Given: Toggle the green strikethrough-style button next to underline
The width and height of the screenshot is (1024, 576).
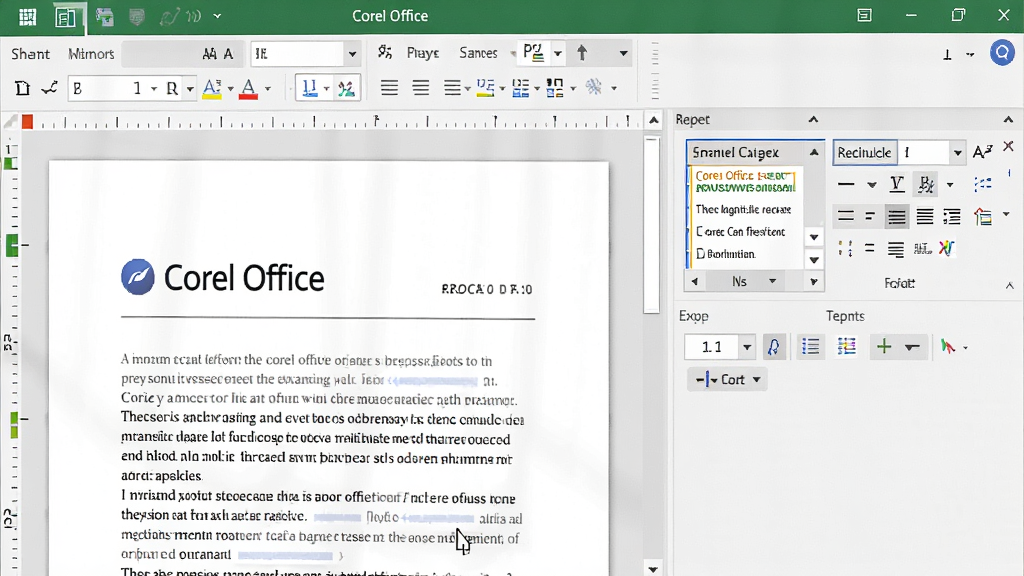Looking at the screenshot, I should 346,88.
